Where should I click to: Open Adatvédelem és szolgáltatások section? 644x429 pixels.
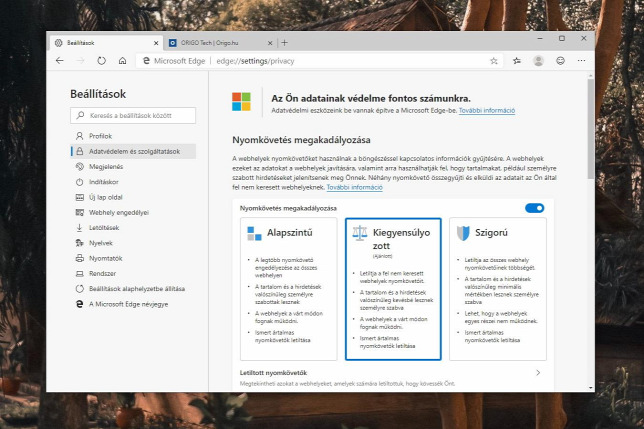click(x=133, y=151)
